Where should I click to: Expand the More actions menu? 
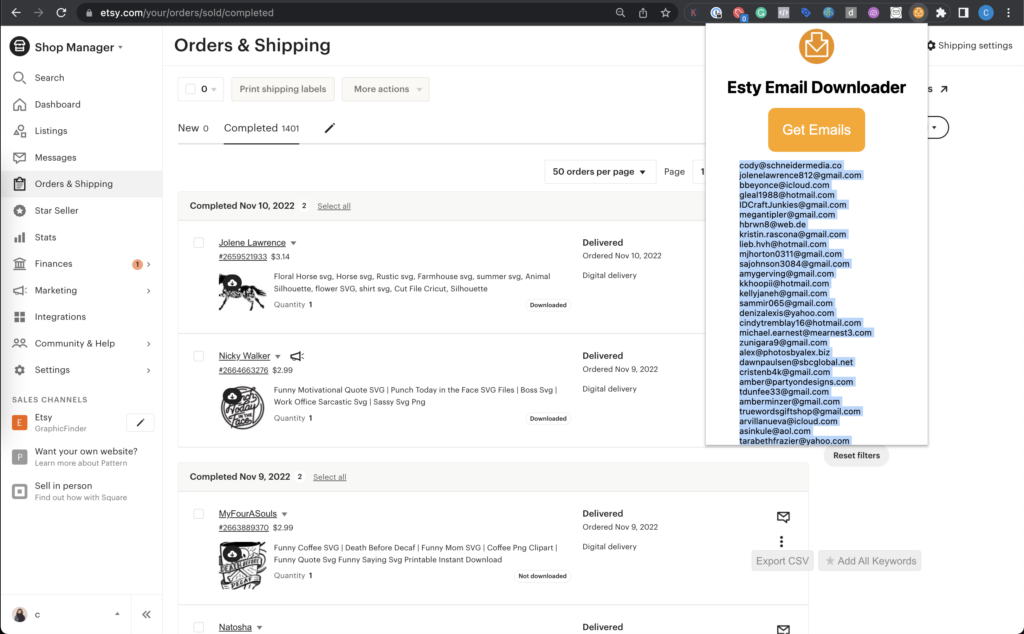(x=385, y=88)
